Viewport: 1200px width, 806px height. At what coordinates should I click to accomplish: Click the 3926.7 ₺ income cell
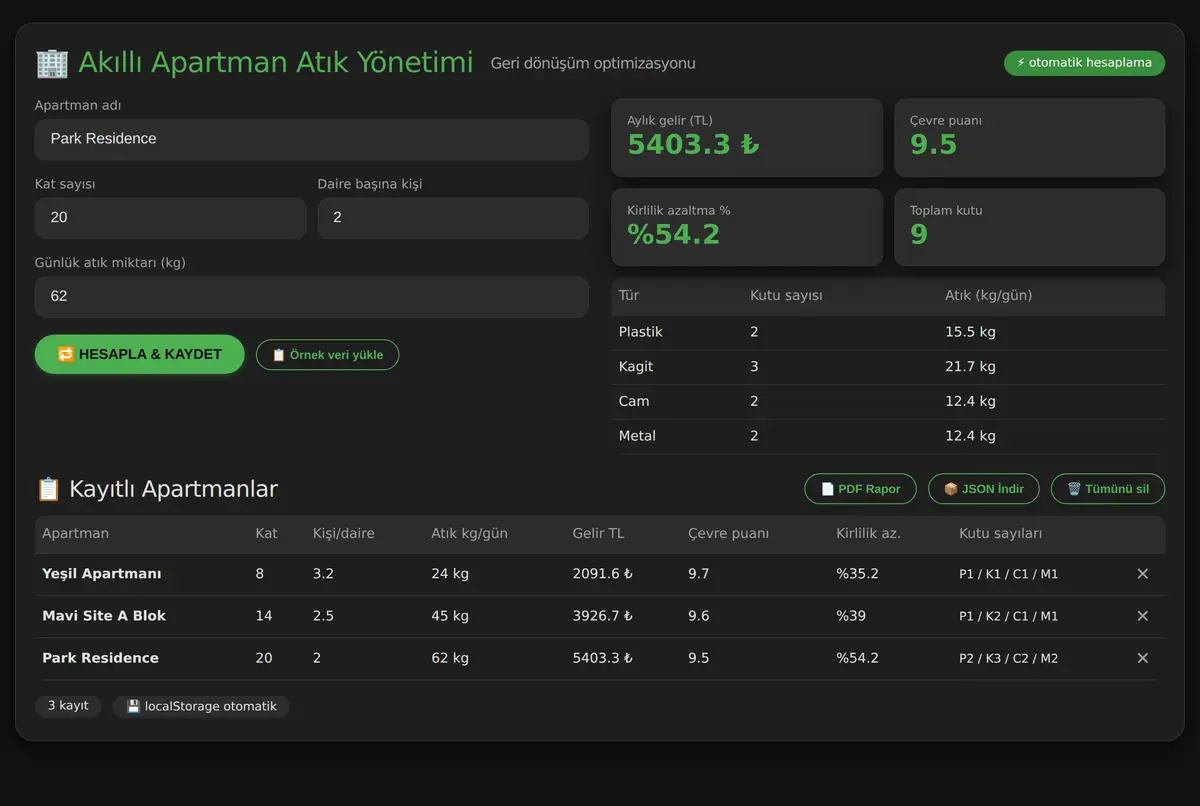[603, 616]
